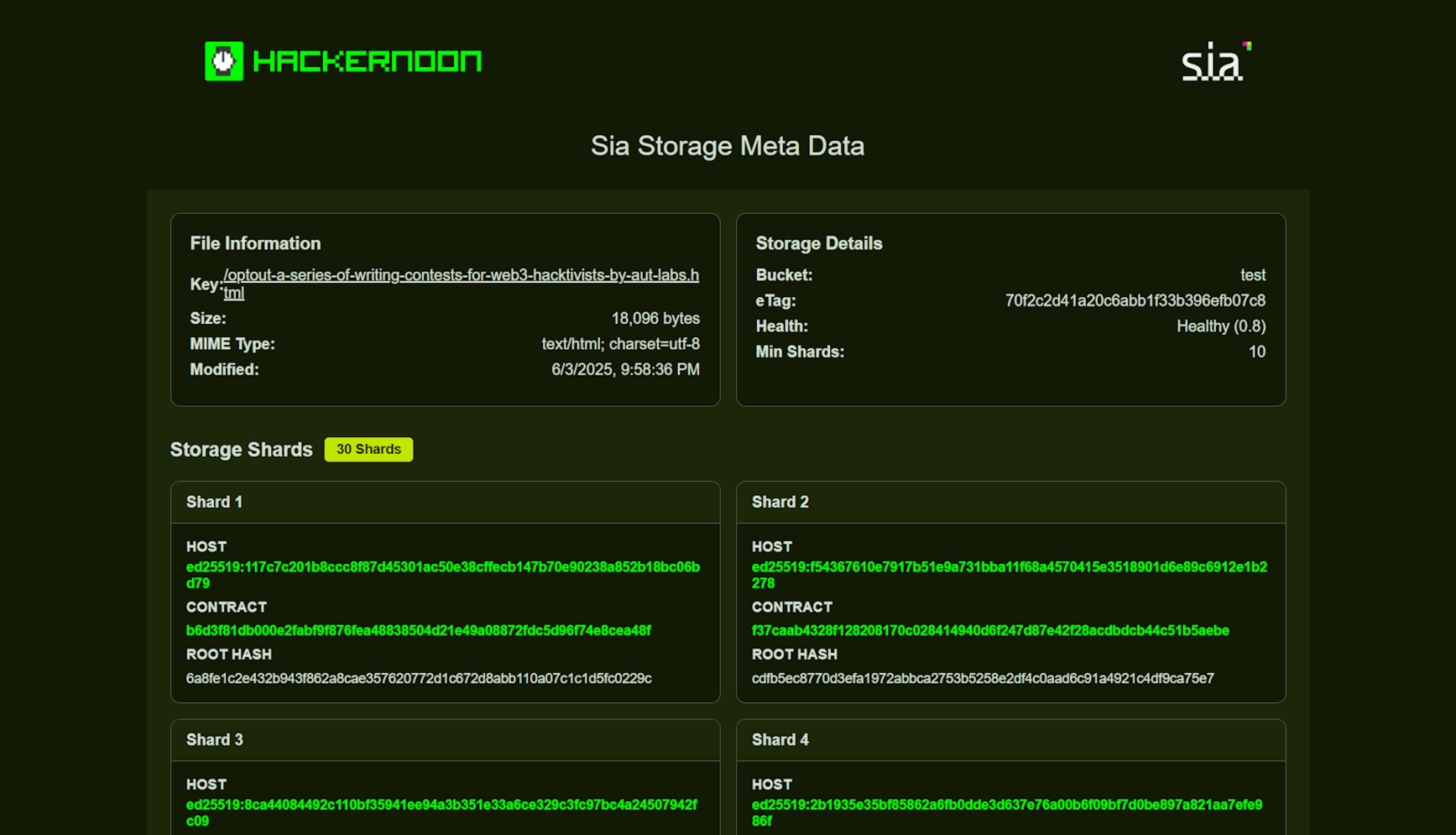Click the Sia logo

pos(1216,61)
